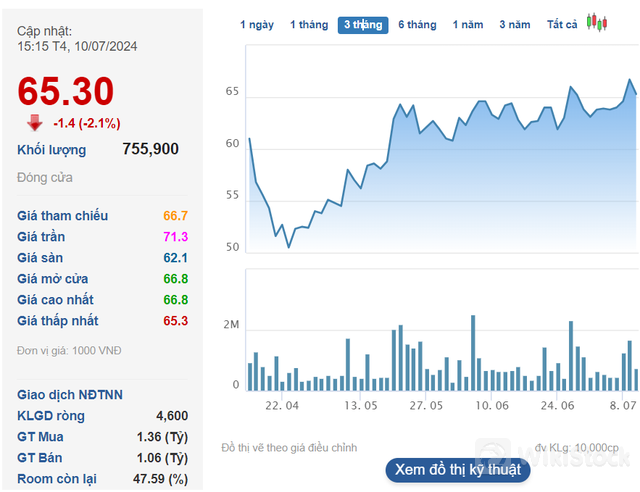
Task: Choose the active 3 tháng tab
Action: coord(363,25)
